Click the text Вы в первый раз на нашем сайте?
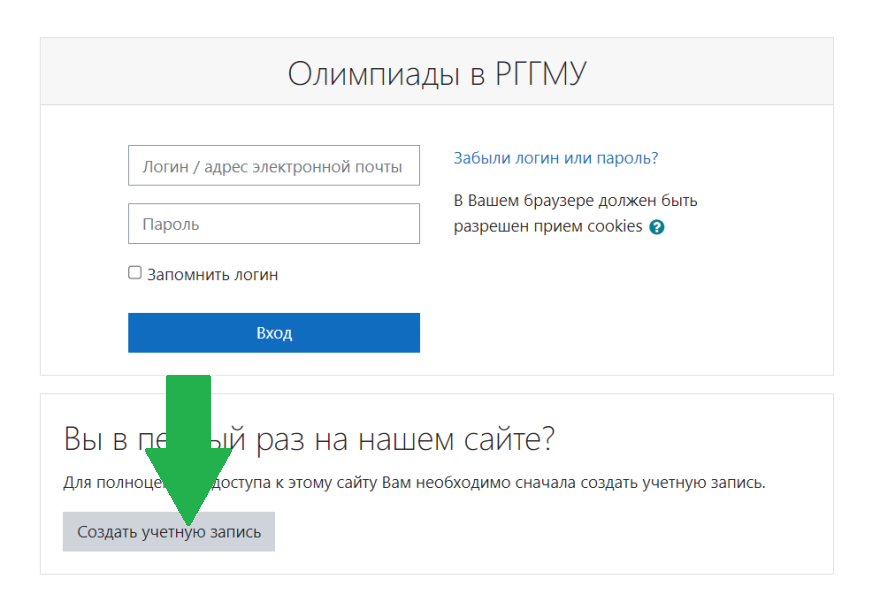This screenshot has height=594, width=880. point(309,438)
